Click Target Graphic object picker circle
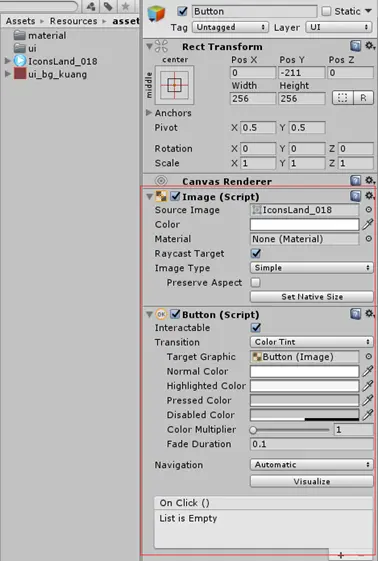Image resolution: width=378 pixels, height=561 pixels. pos(368,356)
